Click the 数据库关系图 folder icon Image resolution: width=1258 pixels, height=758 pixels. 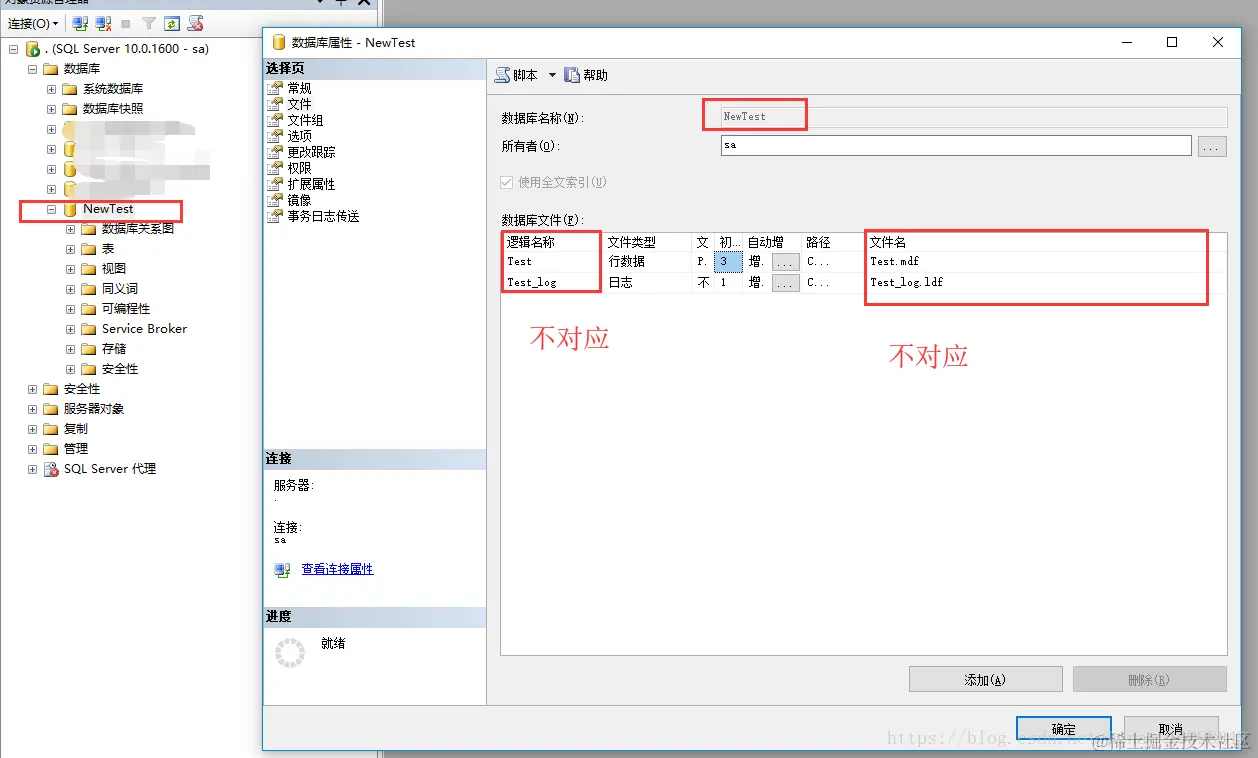point(89,229)
